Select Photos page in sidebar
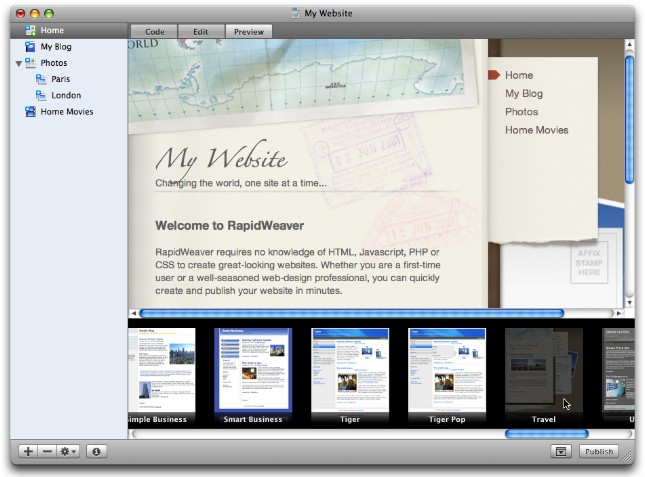 [x=69, y=63]
